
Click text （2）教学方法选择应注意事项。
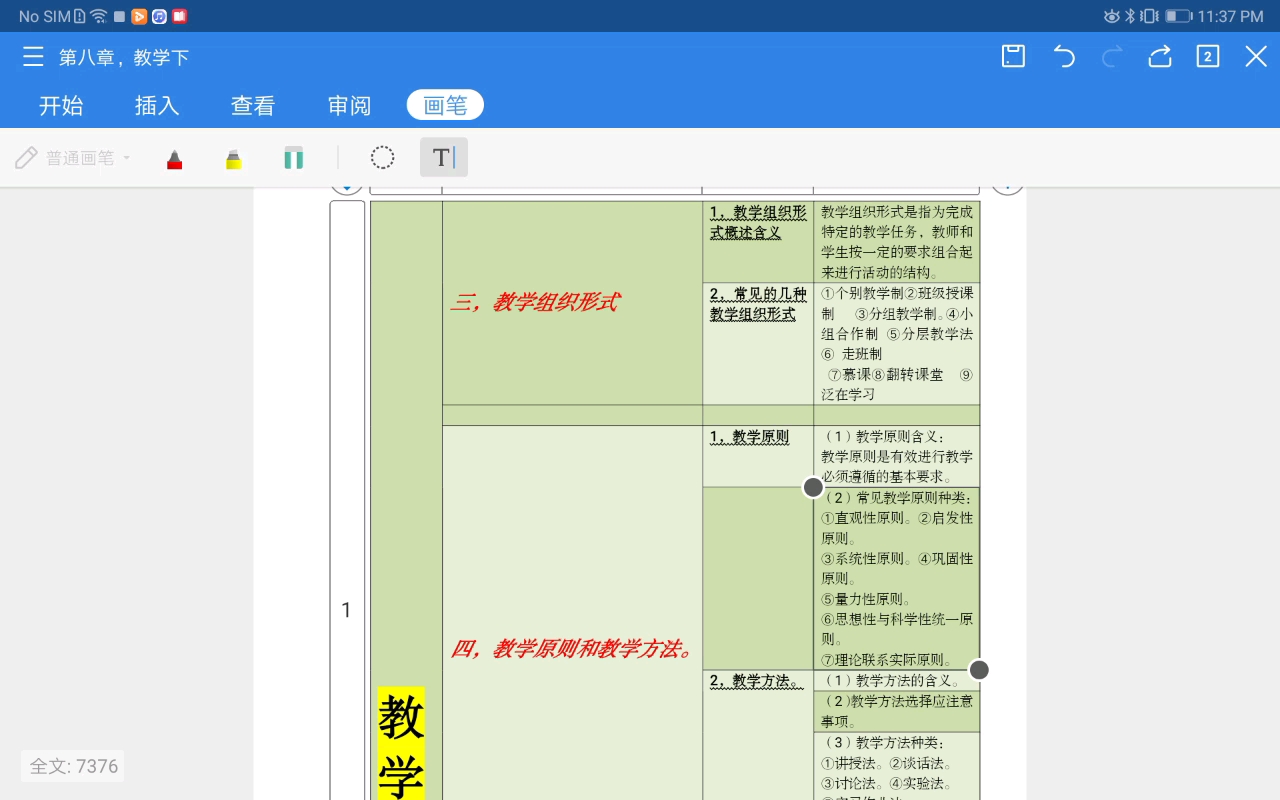pos(897,711)
